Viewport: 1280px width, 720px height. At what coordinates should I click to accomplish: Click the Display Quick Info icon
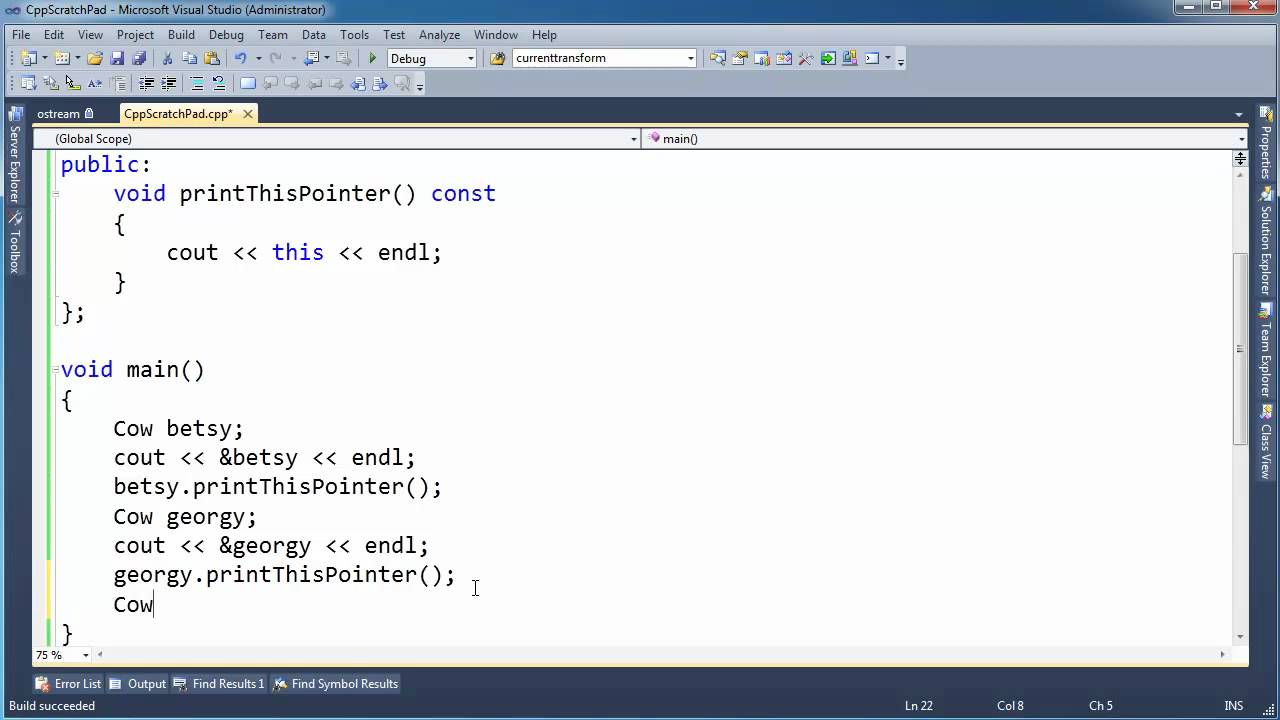(x=72, y=83)
